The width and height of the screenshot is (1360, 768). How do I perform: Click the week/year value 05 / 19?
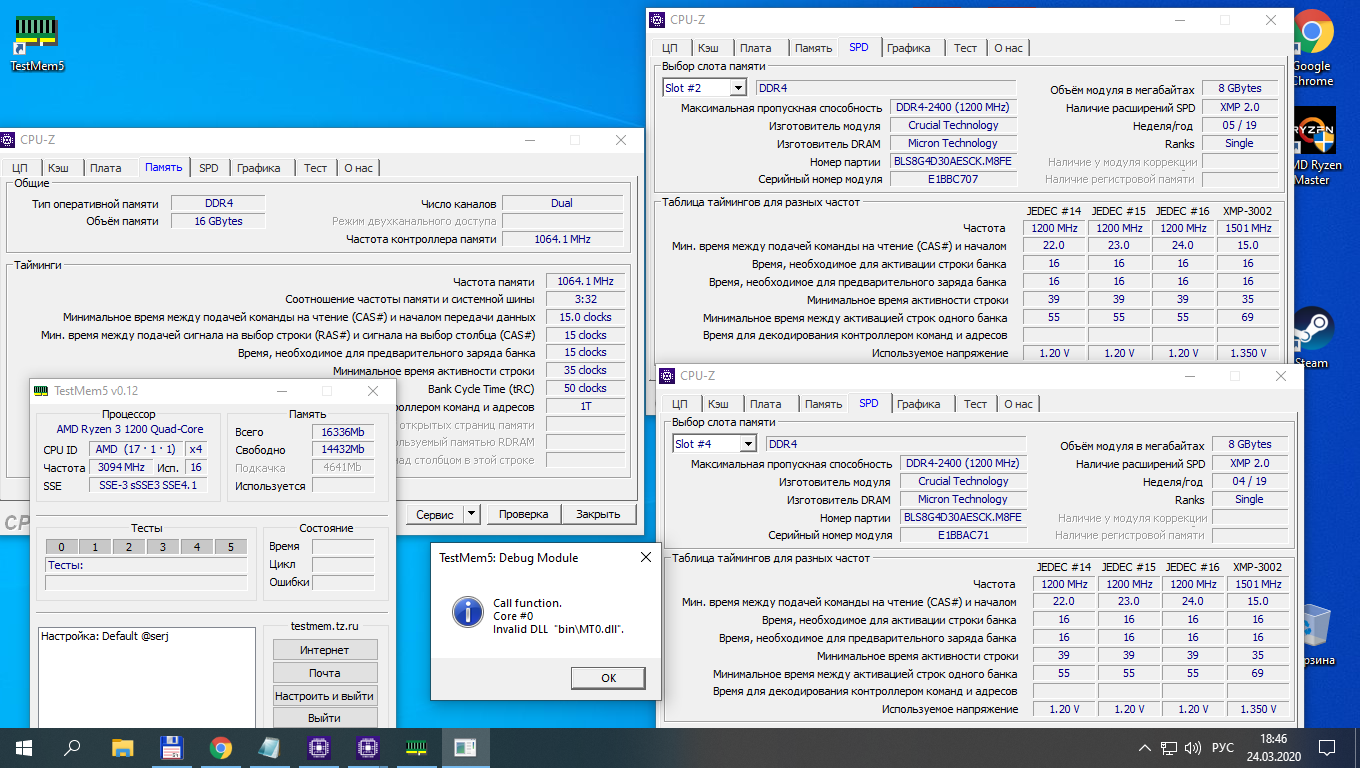[x=1239, y=125]
